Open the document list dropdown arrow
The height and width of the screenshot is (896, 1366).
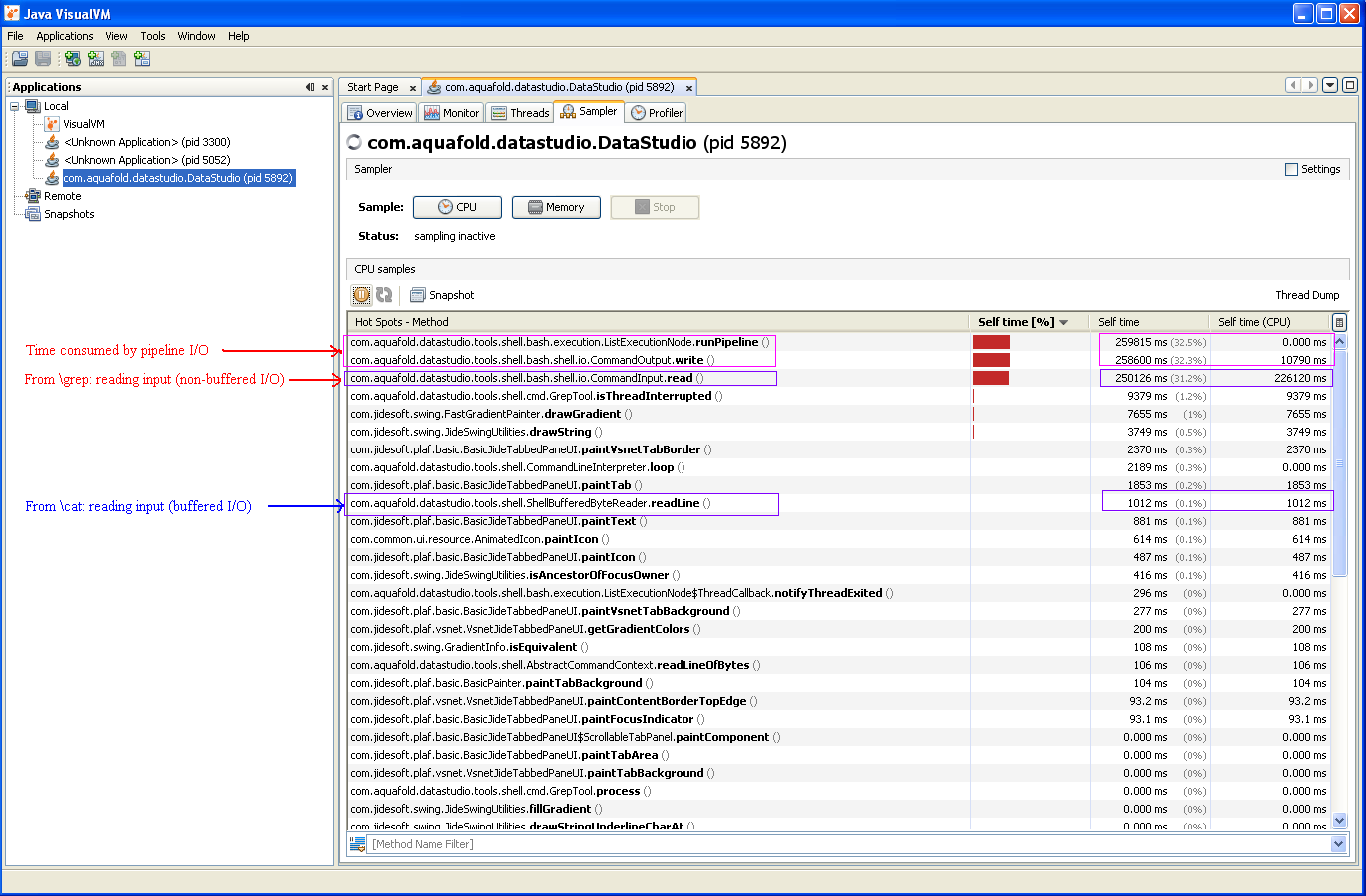(x=1330, y=85)
